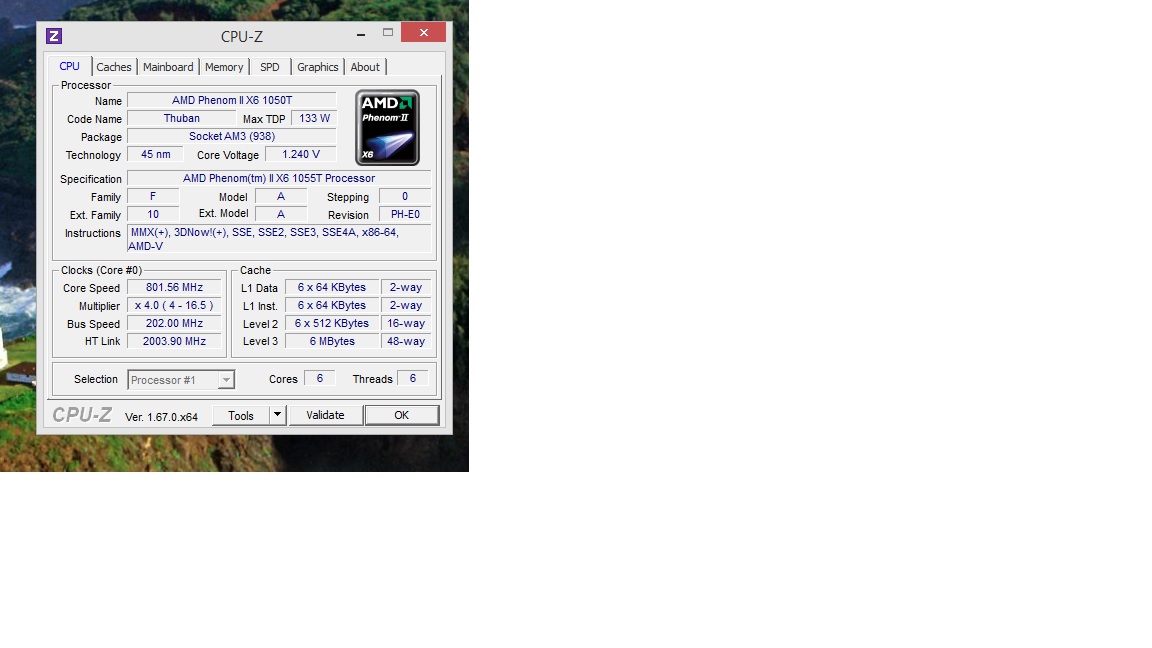Minimize the CPU-Z window
The height and width of the screenshot is (648, 1152).
click(x=361, y=33)
